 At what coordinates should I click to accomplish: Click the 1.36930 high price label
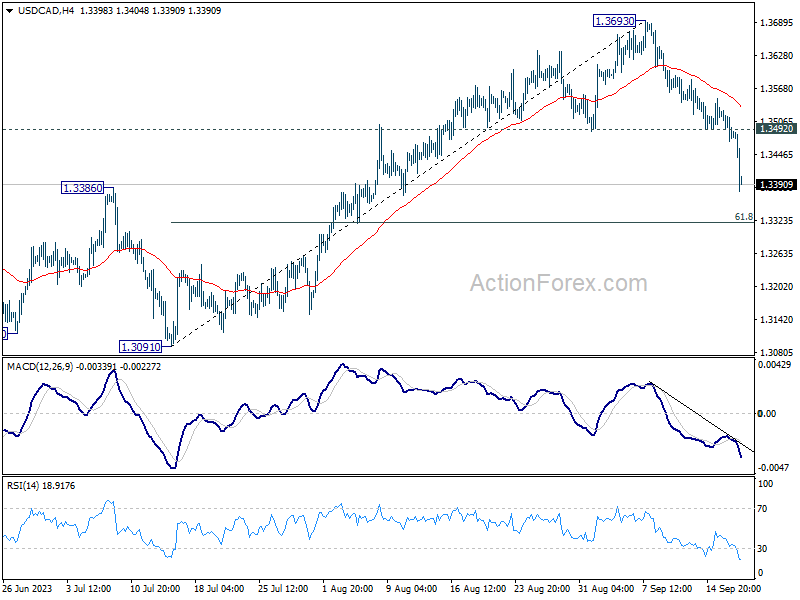click(x=615, y=21)
